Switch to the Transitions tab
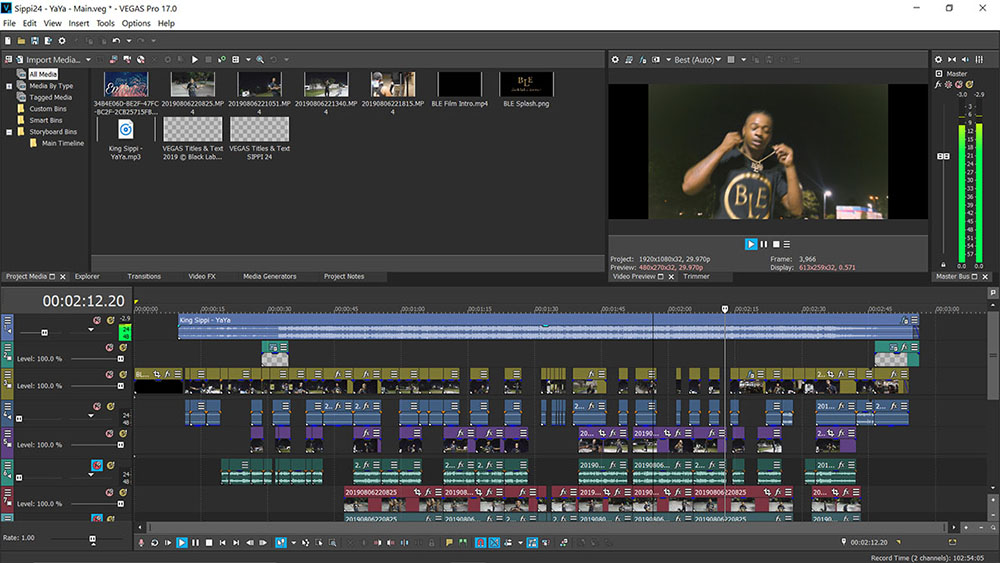The height and width of the screenshot is (563, 1000). pos(144,276)
